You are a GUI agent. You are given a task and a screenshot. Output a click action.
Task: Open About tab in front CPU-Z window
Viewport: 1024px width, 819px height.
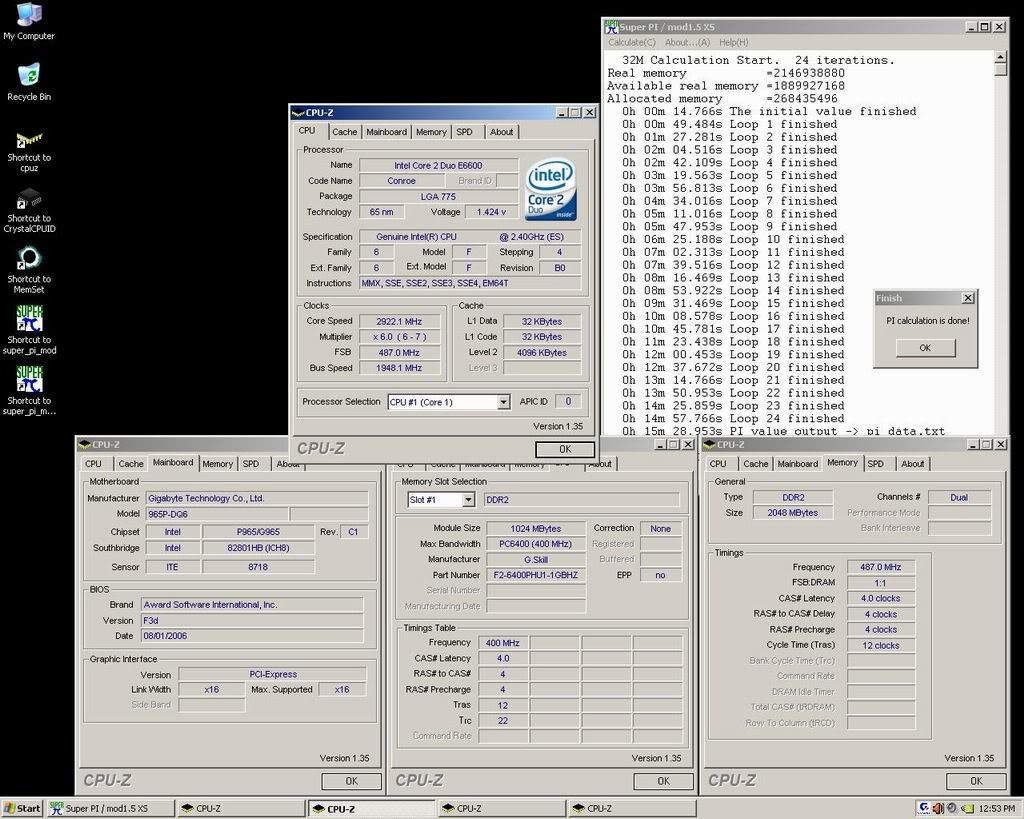pyautogui.click(x=501, y=132)
